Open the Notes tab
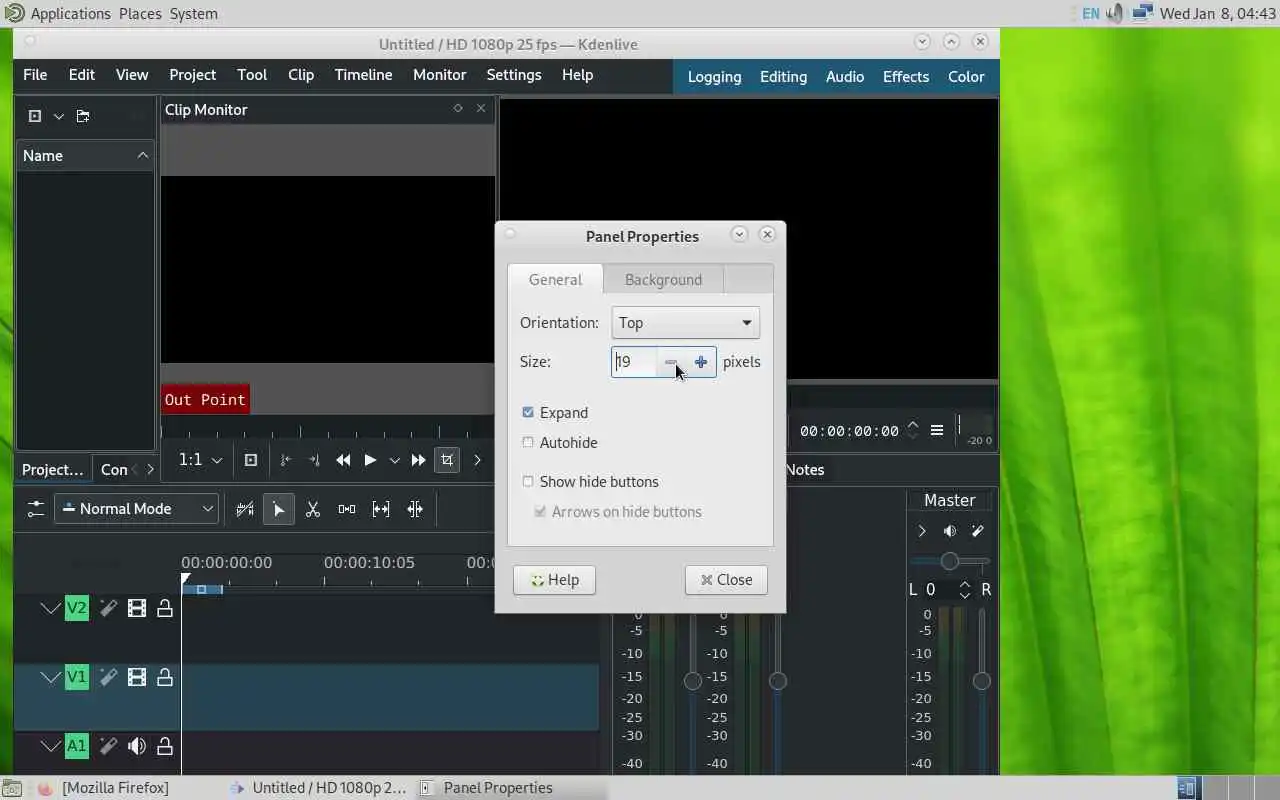Image resolution: width=1280 pixels, height=800 pixels. 805,469
